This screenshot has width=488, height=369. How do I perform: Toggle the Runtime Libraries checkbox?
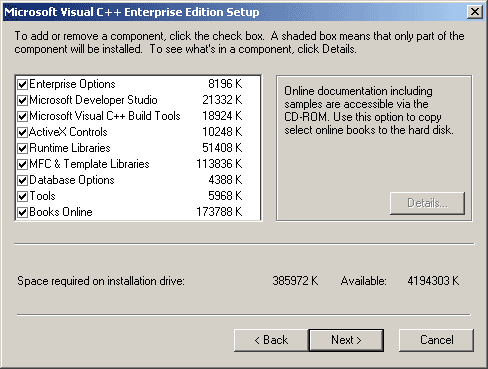point(22,148)
